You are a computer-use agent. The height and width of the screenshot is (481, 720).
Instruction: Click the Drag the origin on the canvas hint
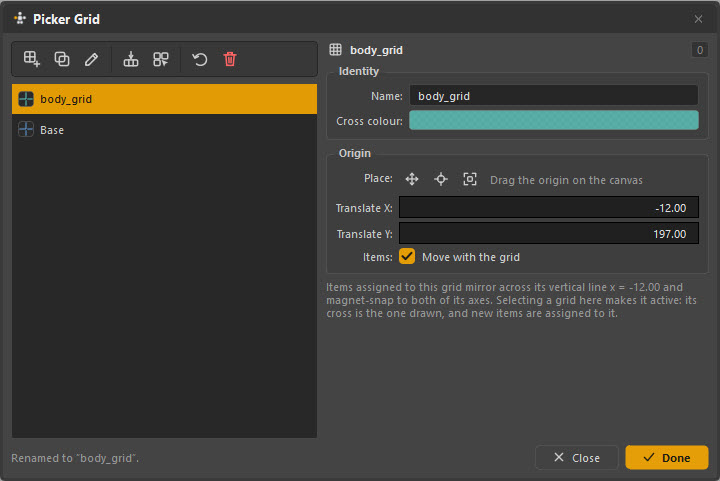pyautogui.click(x=566, y=180)
